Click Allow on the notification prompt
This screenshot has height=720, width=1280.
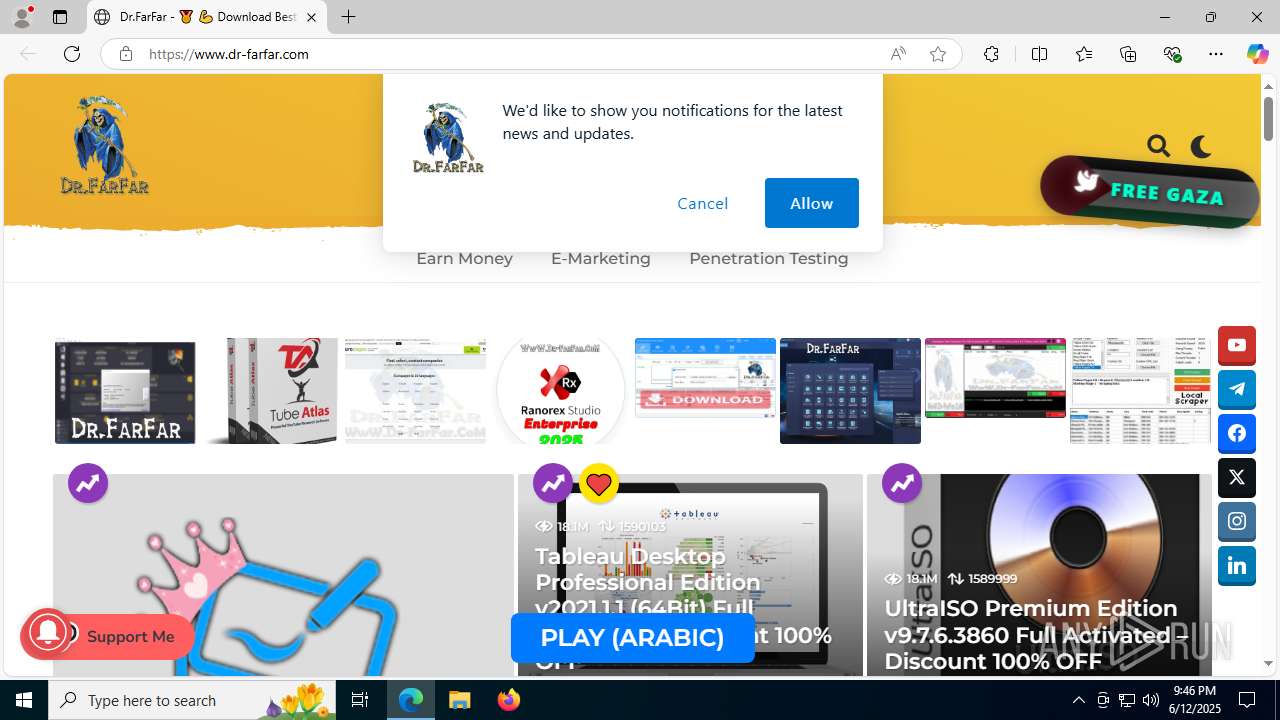[811, 203]
